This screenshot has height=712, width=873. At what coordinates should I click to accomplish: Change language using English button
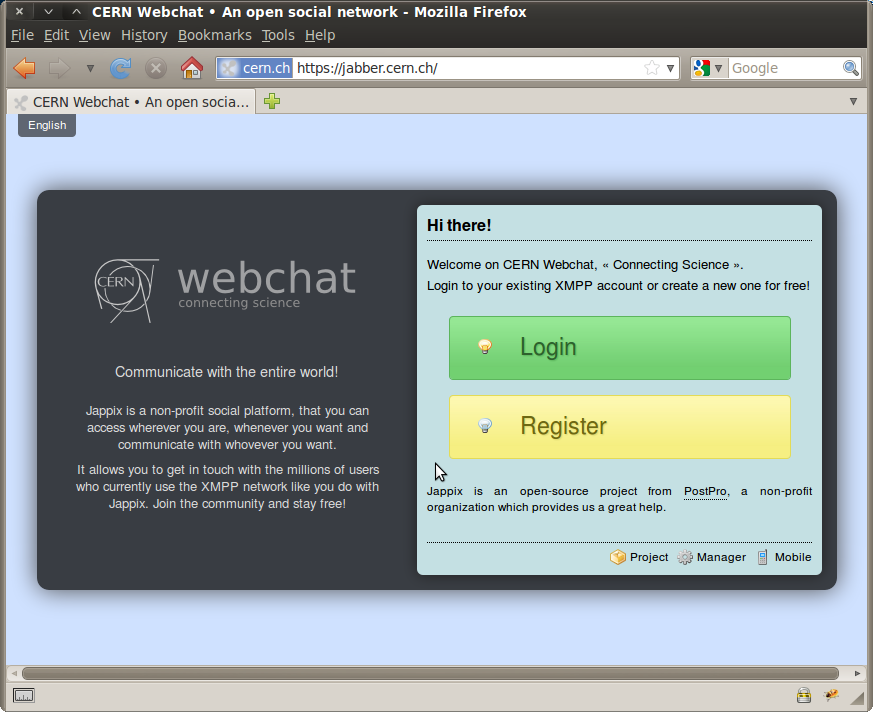pyautogui.click(x=47, y=125)
